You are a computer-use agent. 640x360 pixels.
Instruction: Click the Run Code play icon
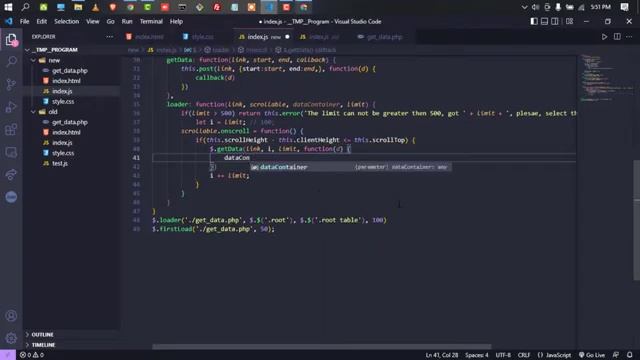pyautogui.click(x=604, y=37)
